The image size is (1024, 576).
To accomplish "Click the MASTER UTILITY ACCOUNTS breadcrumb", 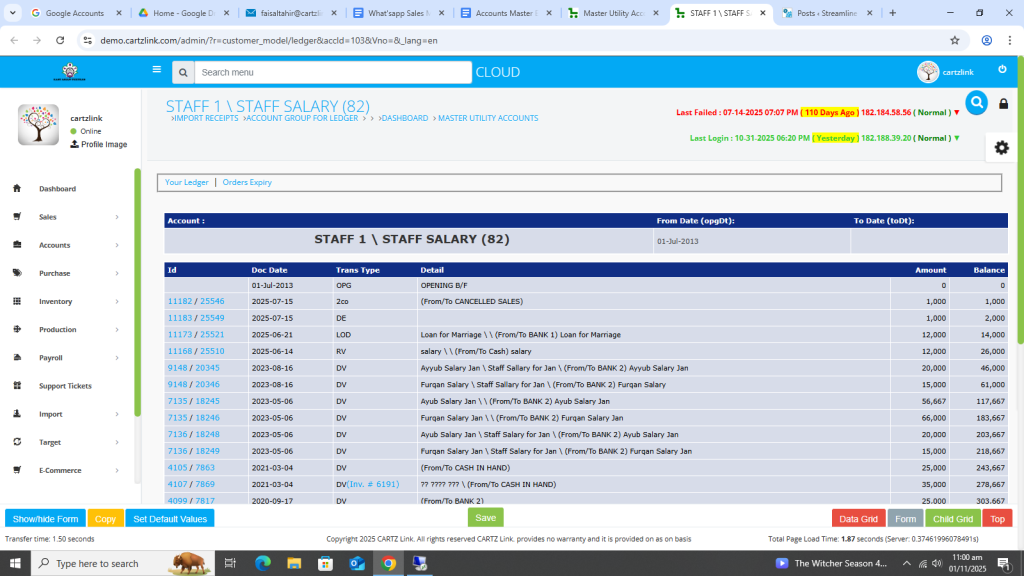I will [x=488, y=118].
